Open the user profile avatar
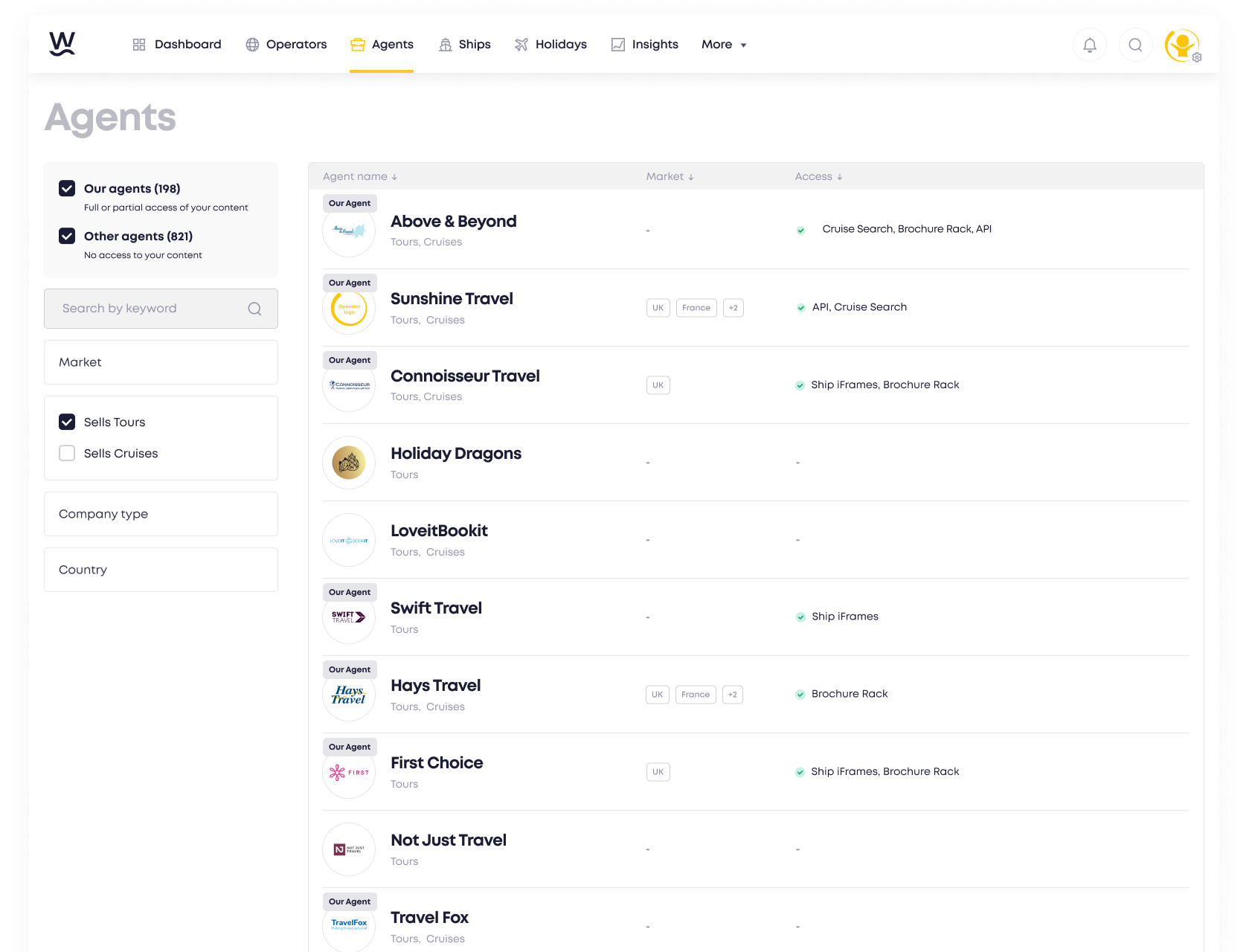 (1182, 45)
